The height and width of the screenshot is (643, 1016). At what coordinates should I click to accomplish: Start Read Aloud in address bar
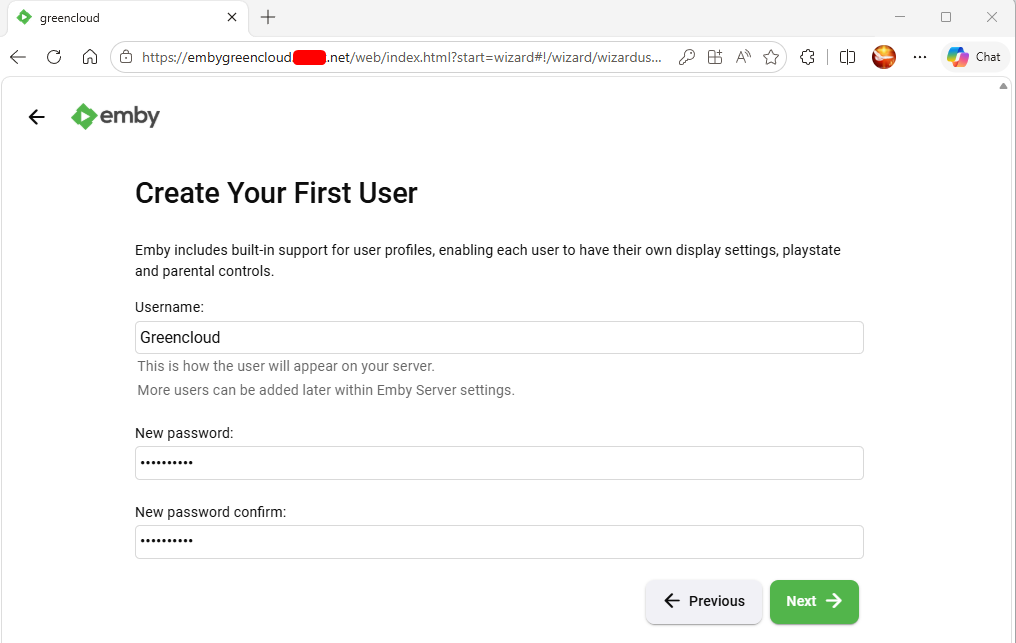coord(743,57)
